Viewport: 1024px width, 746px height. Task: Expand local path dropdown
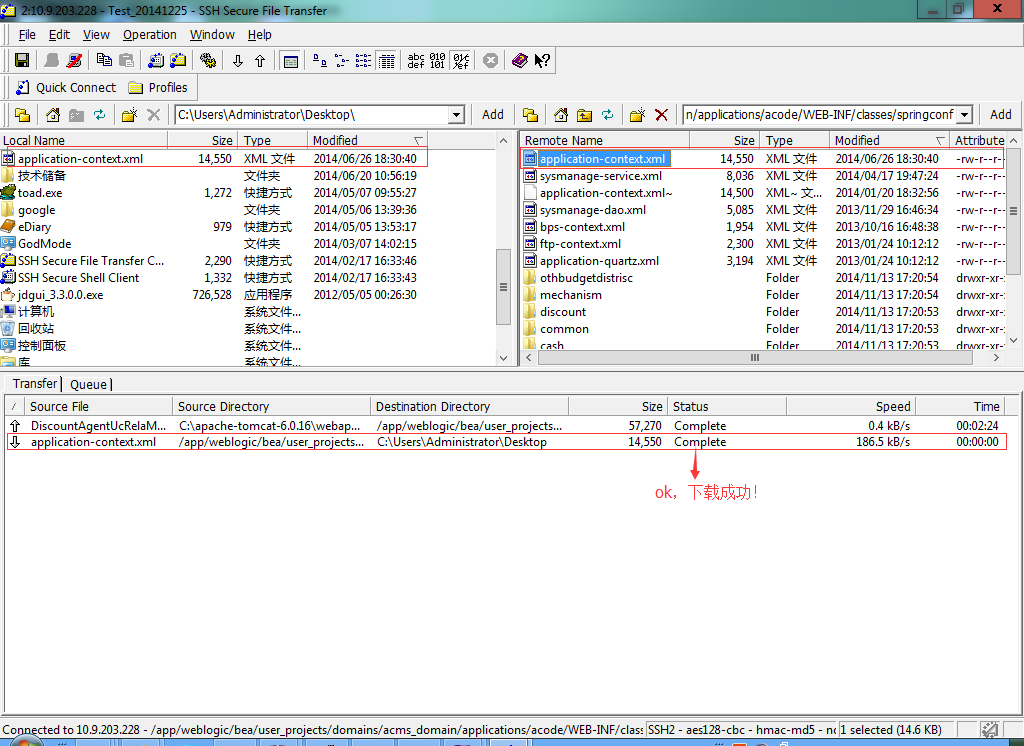tap(456, 115)
